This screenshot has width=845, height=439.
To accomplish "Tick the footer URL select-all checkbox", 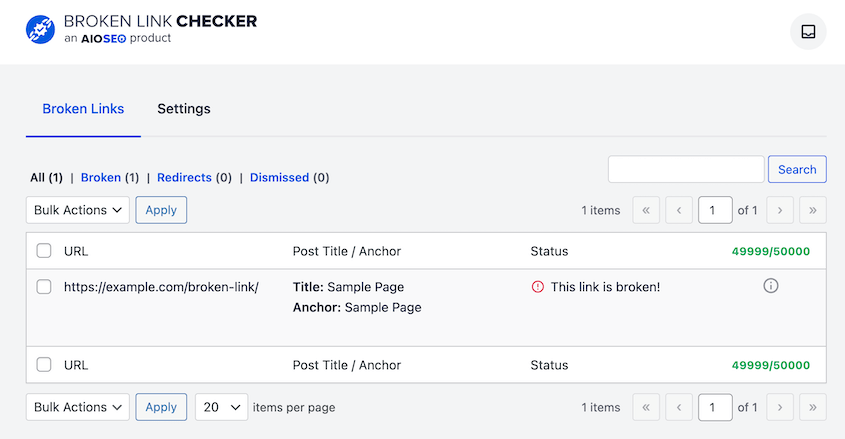I will point(44,365).
